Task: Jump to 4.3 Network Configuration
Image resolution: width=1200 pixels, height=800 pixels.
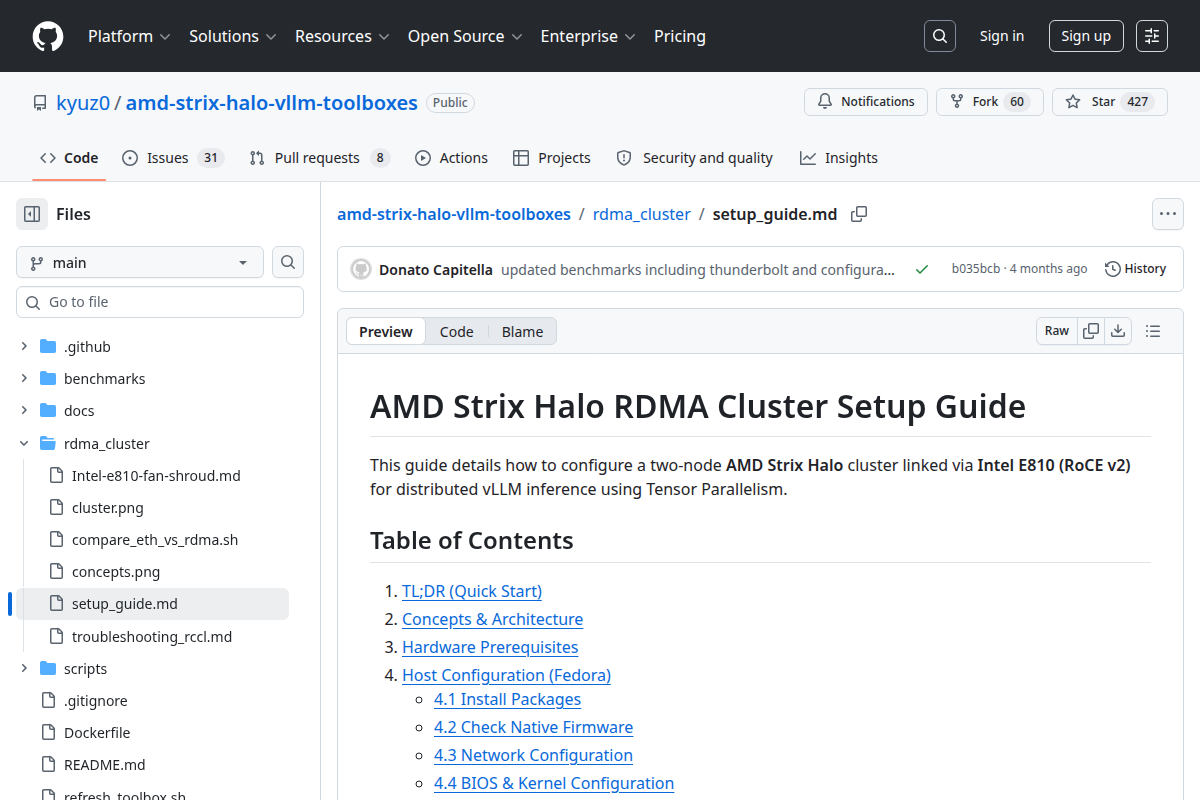Action: click(x=533, y=755)
